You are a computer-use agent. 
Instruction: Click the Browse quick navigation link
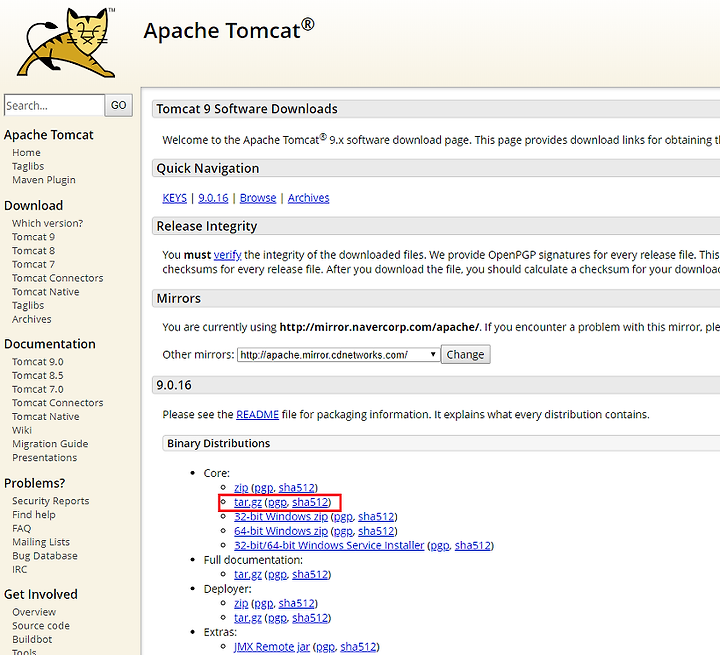pos(258,198)
